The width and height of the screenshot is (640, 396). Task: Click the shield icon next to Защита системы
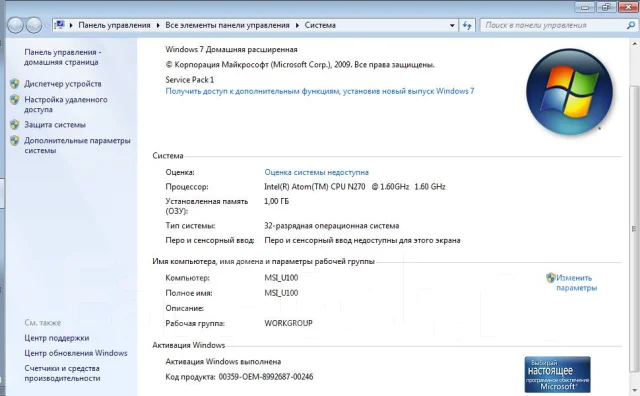point(15,125)
